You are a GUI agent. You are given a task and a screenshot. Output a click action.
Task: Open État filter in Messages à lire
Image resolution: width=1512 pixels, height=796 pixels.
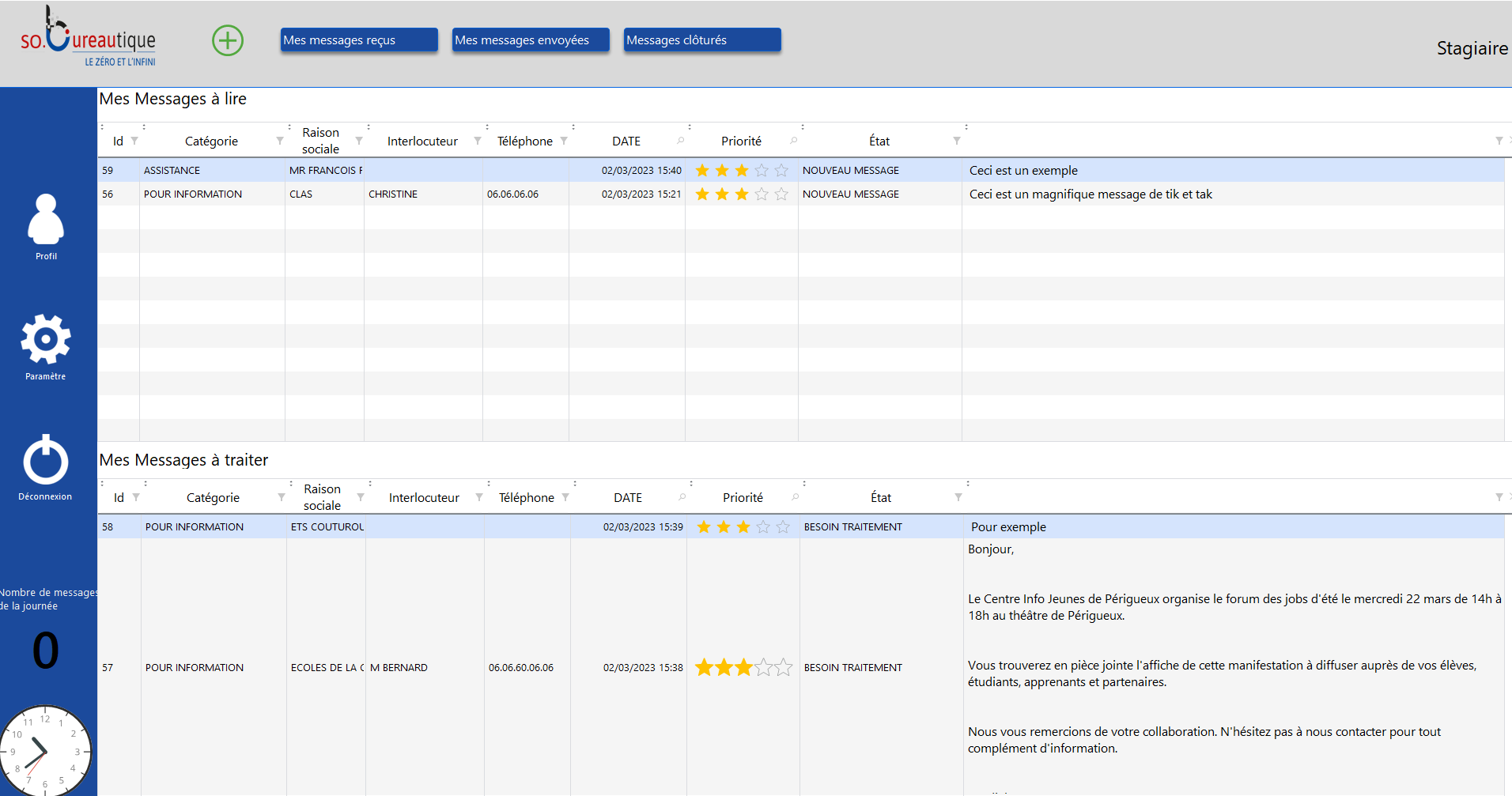click(957, 141)
